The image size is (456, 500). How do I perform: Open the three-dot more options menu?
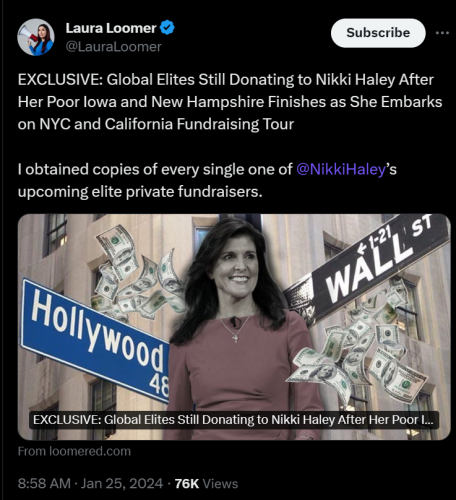[442, 33]
